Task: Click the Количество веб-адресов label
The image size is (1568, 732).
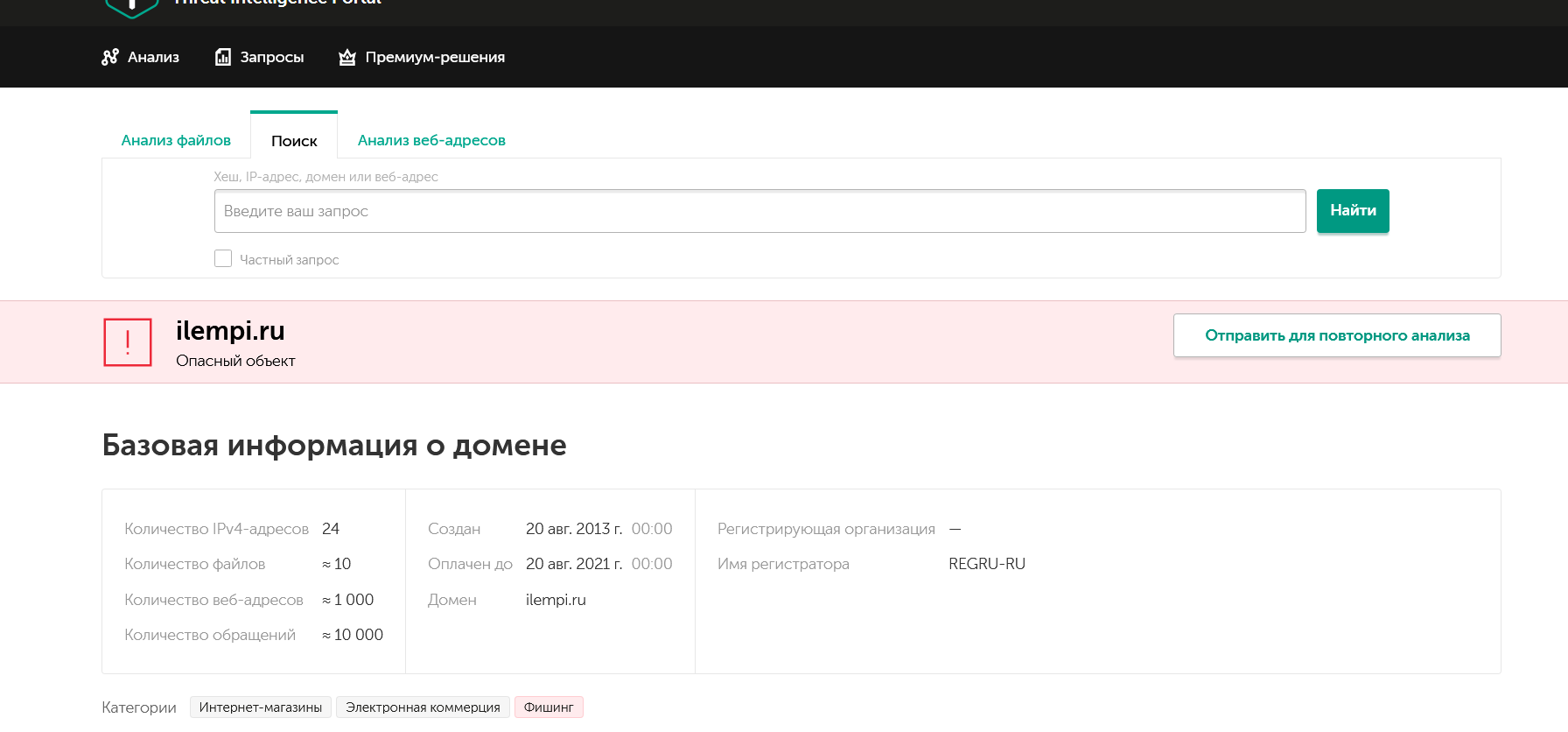Action: (x=214, y=600)
